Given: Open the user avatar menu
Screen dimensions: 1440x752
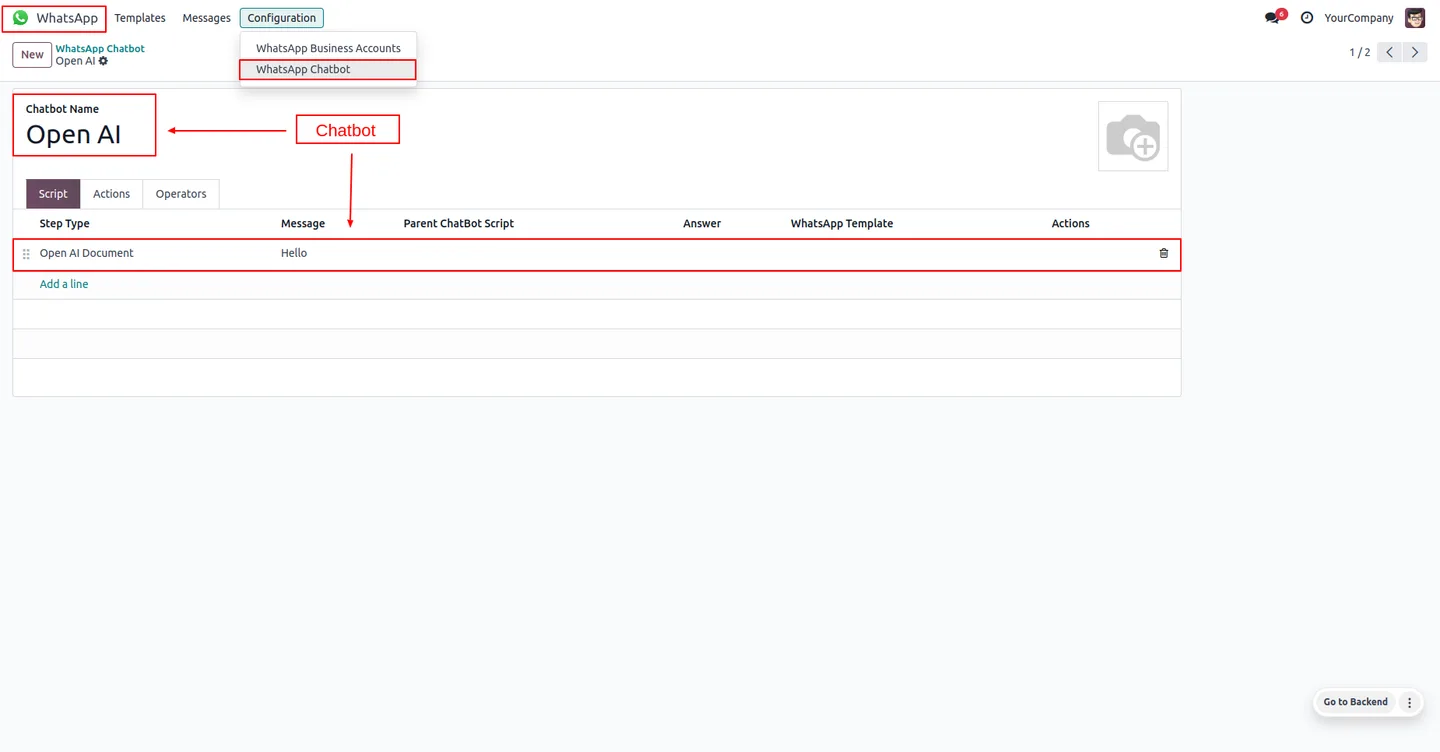Looking at the screenshot, I should pos(1415,18).
